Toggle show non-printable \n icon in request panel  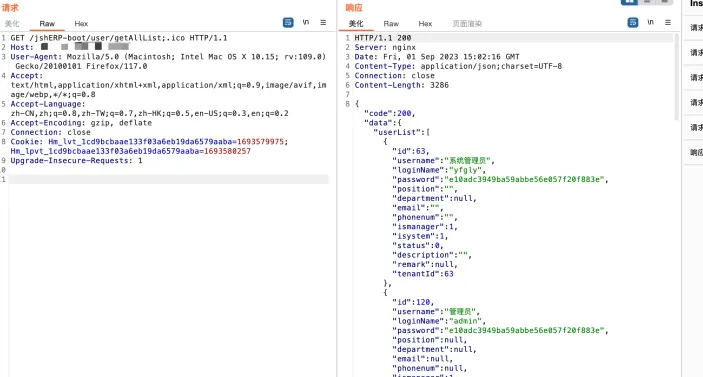point(306,22)
